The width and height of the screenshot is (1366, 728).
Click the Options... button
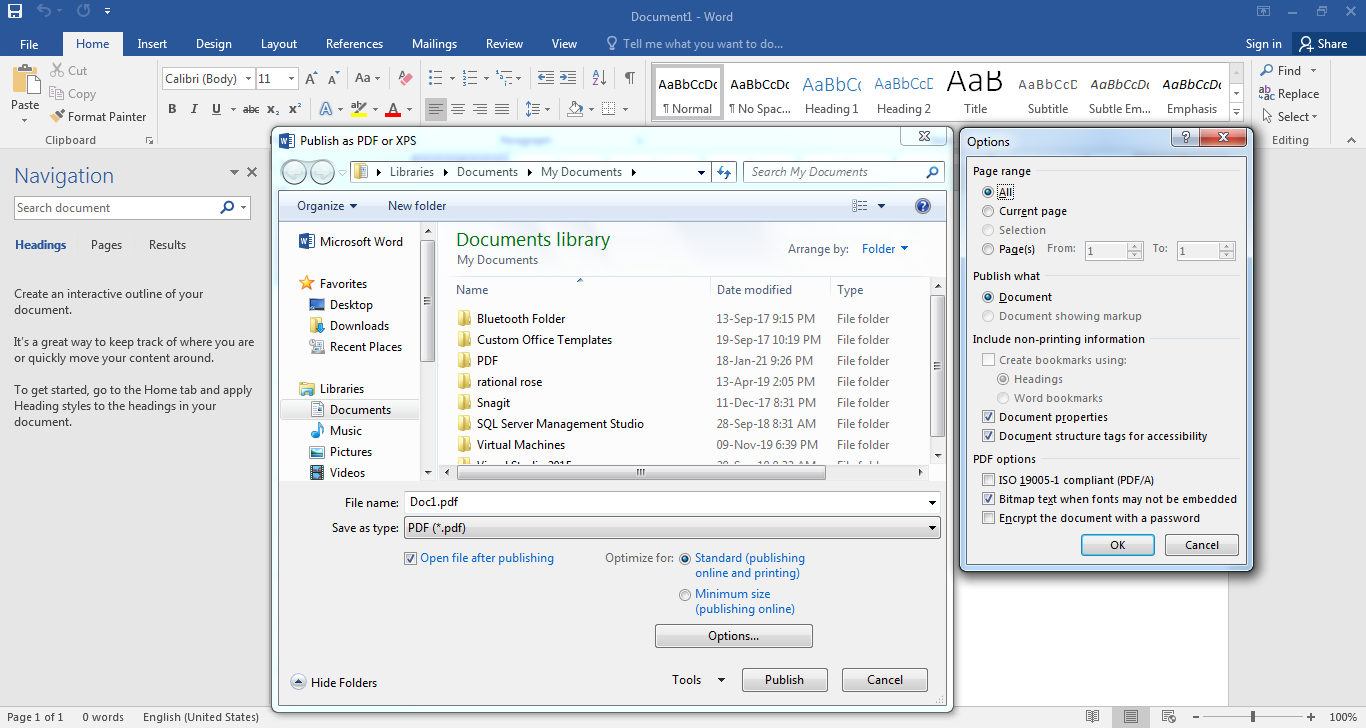click(x=733, y=636)
